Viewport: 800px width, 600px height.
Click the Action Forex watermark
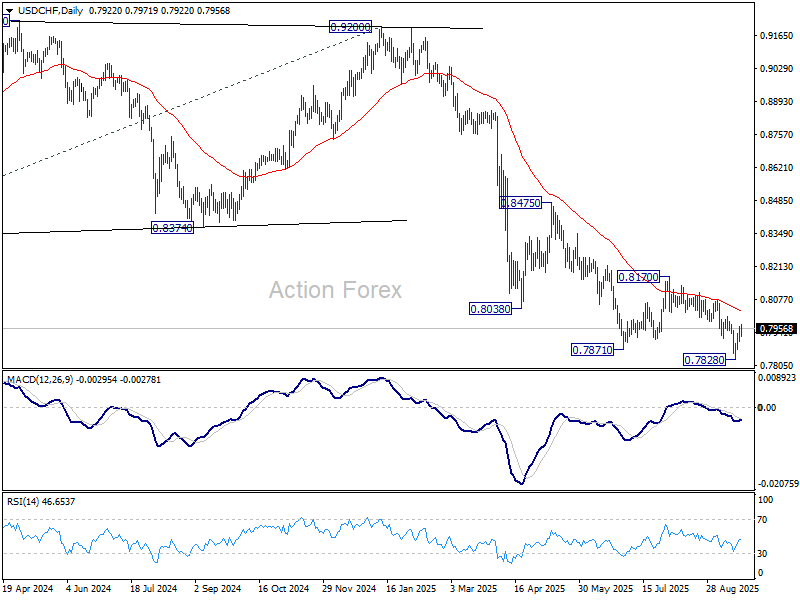click(x=335, y=290)
